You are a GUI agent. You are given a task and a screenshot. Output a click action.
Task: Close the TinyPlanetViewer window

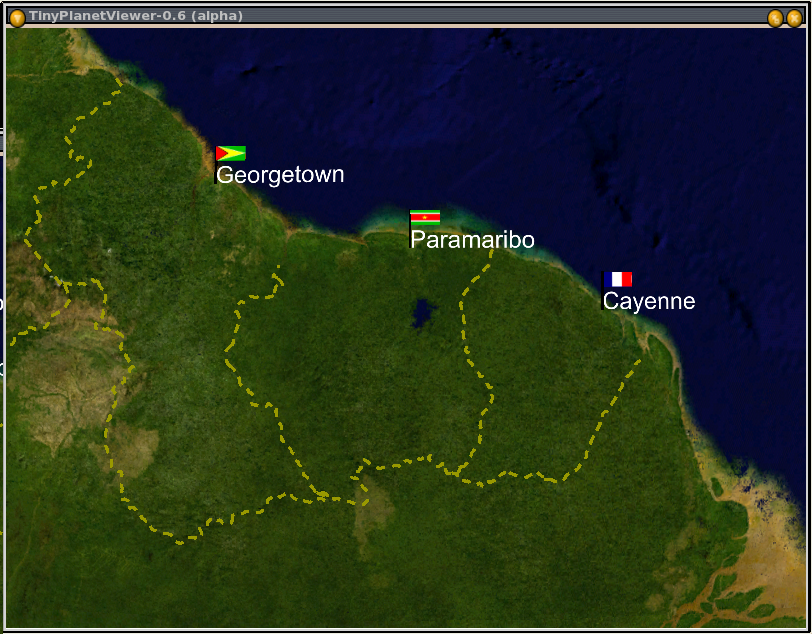coord(793,17)
